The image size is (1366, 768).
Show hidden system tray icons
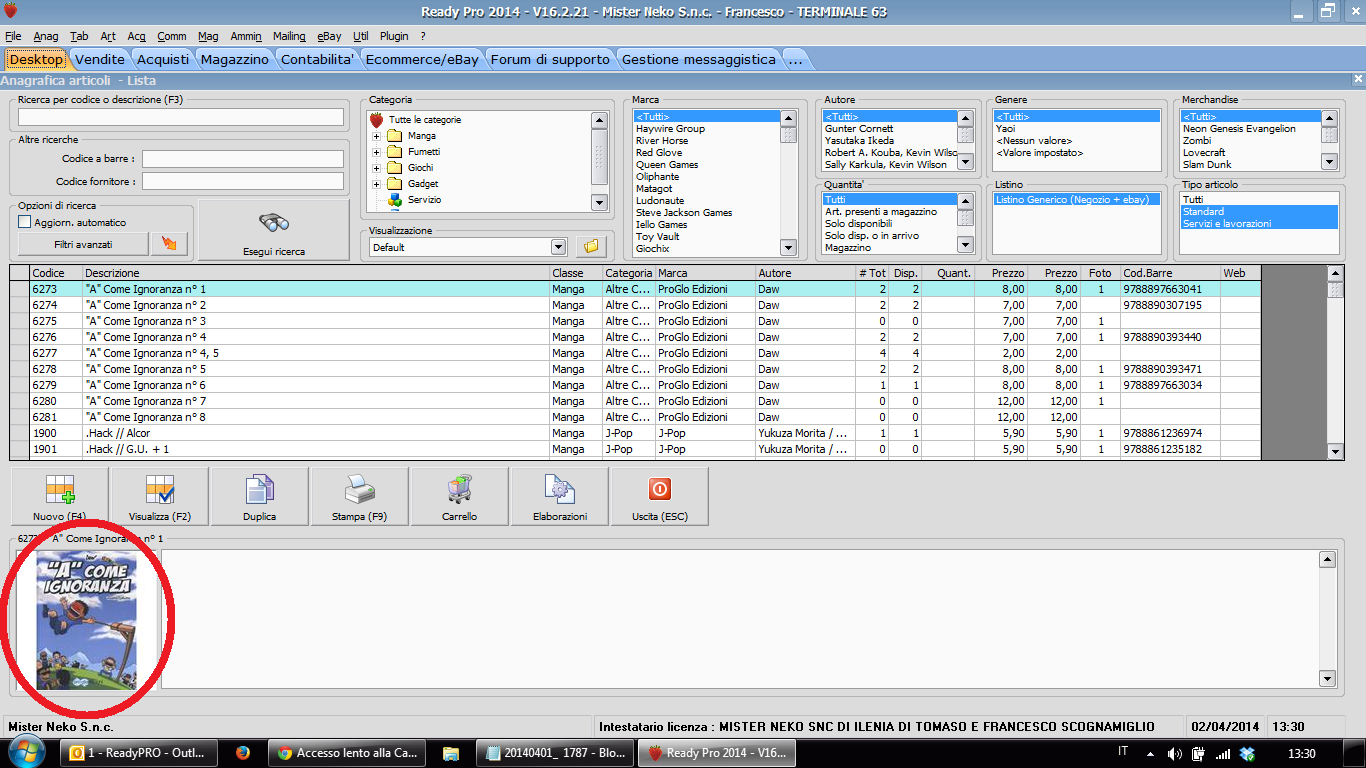point(1151,753)
